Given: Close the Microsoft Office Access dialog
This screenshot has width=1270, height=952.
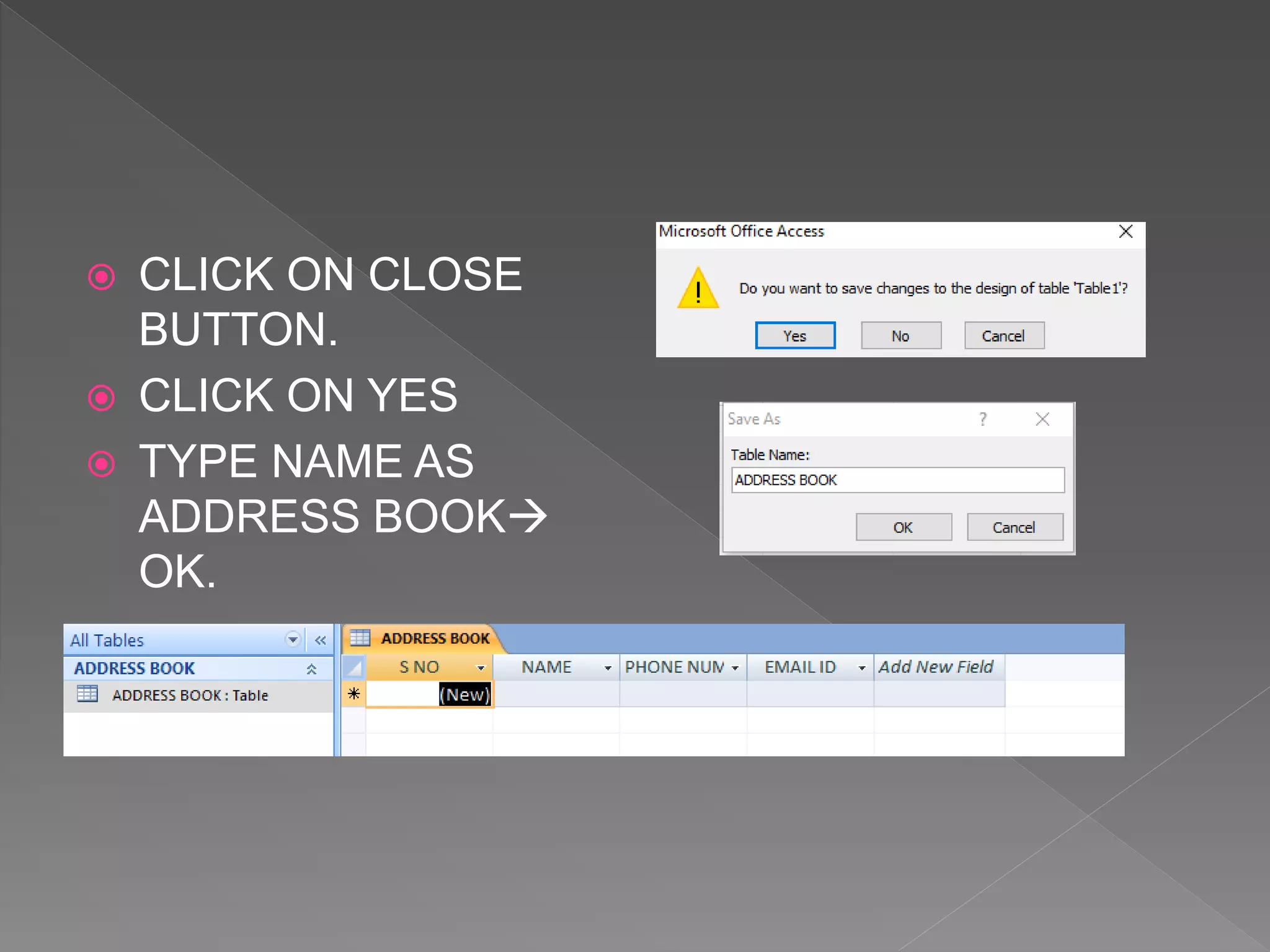Looking at the screenshot, I should click(x=1126, y=232).
